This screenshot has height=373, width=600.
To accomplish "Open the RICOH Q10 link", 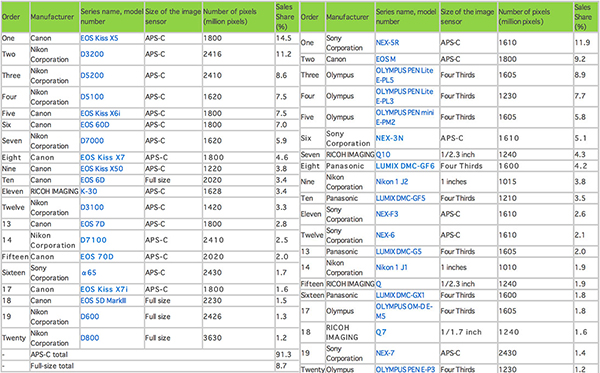I will coord(383,155).
